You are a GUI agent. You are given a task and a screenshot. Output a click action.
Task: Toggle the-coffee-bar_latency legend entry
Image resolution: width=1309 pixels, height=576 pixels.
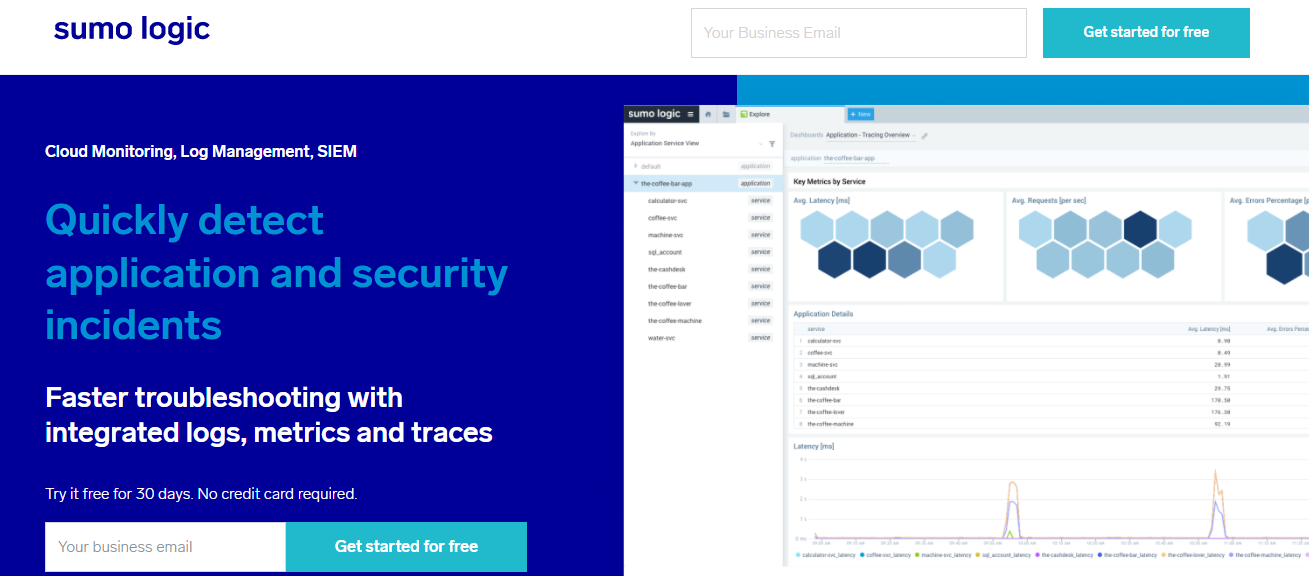click(x=1128, y=555)
